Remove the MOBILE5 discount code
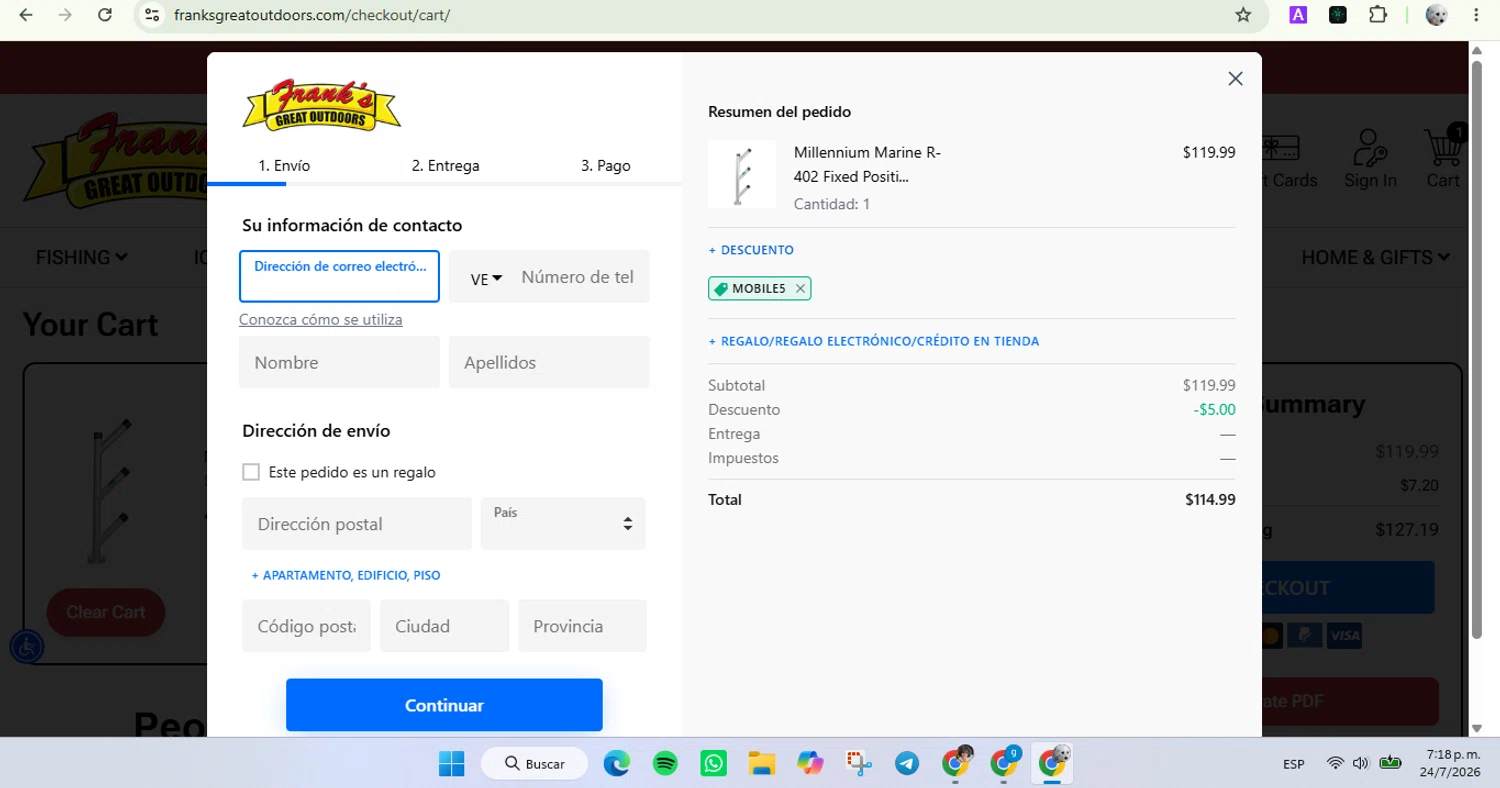Viewport: 1500px width, 788px height. (800, 289)
